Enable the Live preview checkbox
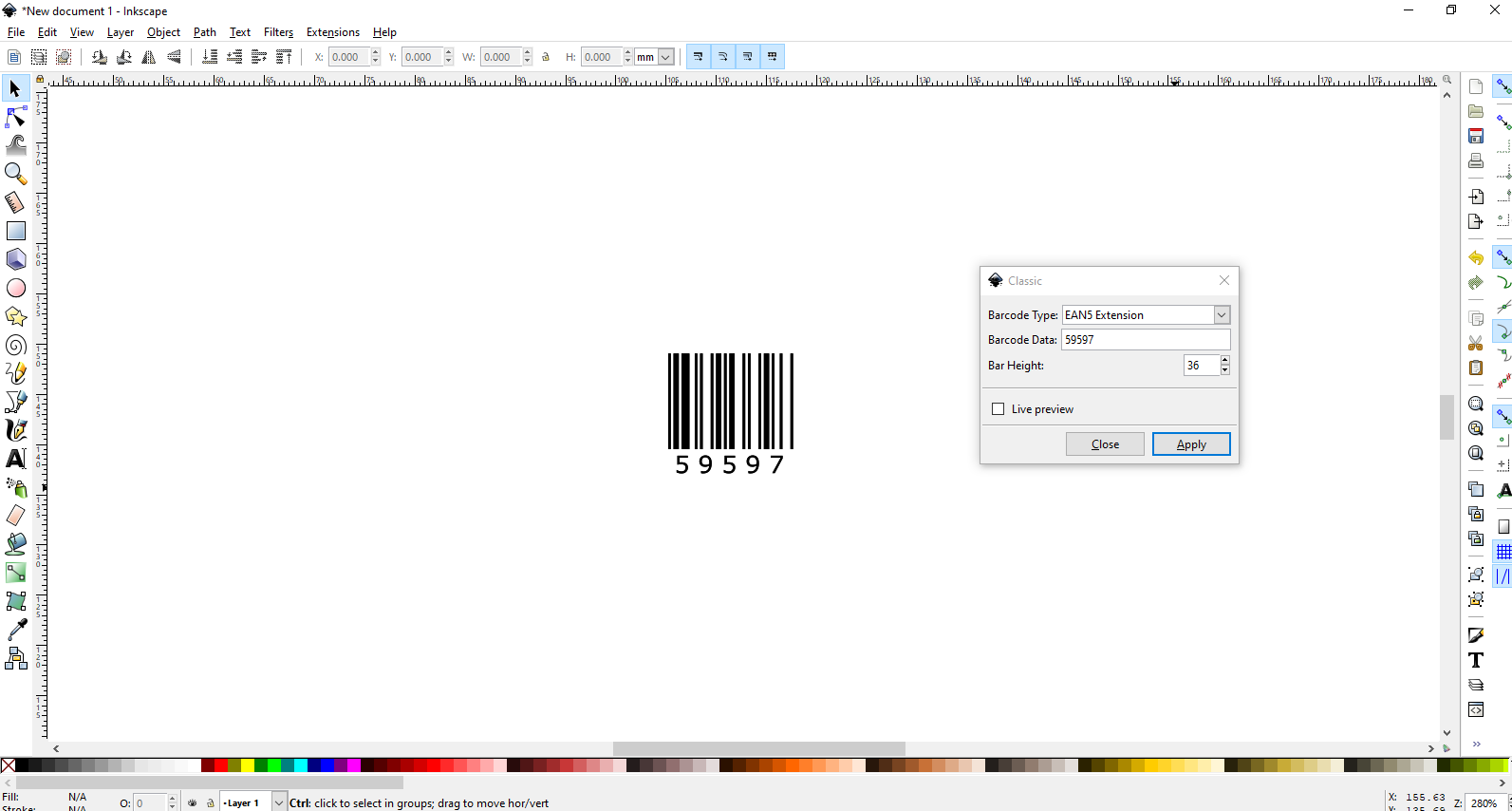 point(998,409)
